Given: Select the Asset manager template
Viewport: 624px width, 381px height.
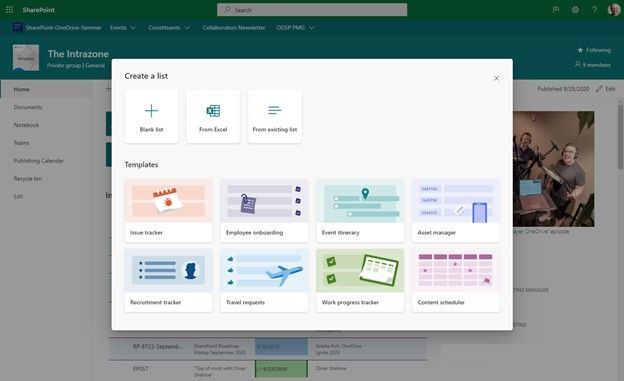Looking at the screenshot, I should [x=456, y=211].
